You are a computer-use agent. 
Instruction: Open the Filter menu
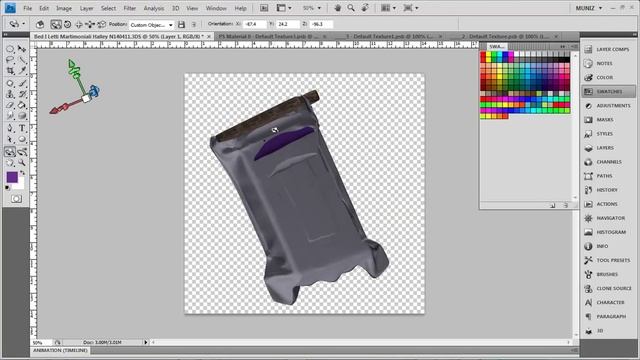pos(129,8)
